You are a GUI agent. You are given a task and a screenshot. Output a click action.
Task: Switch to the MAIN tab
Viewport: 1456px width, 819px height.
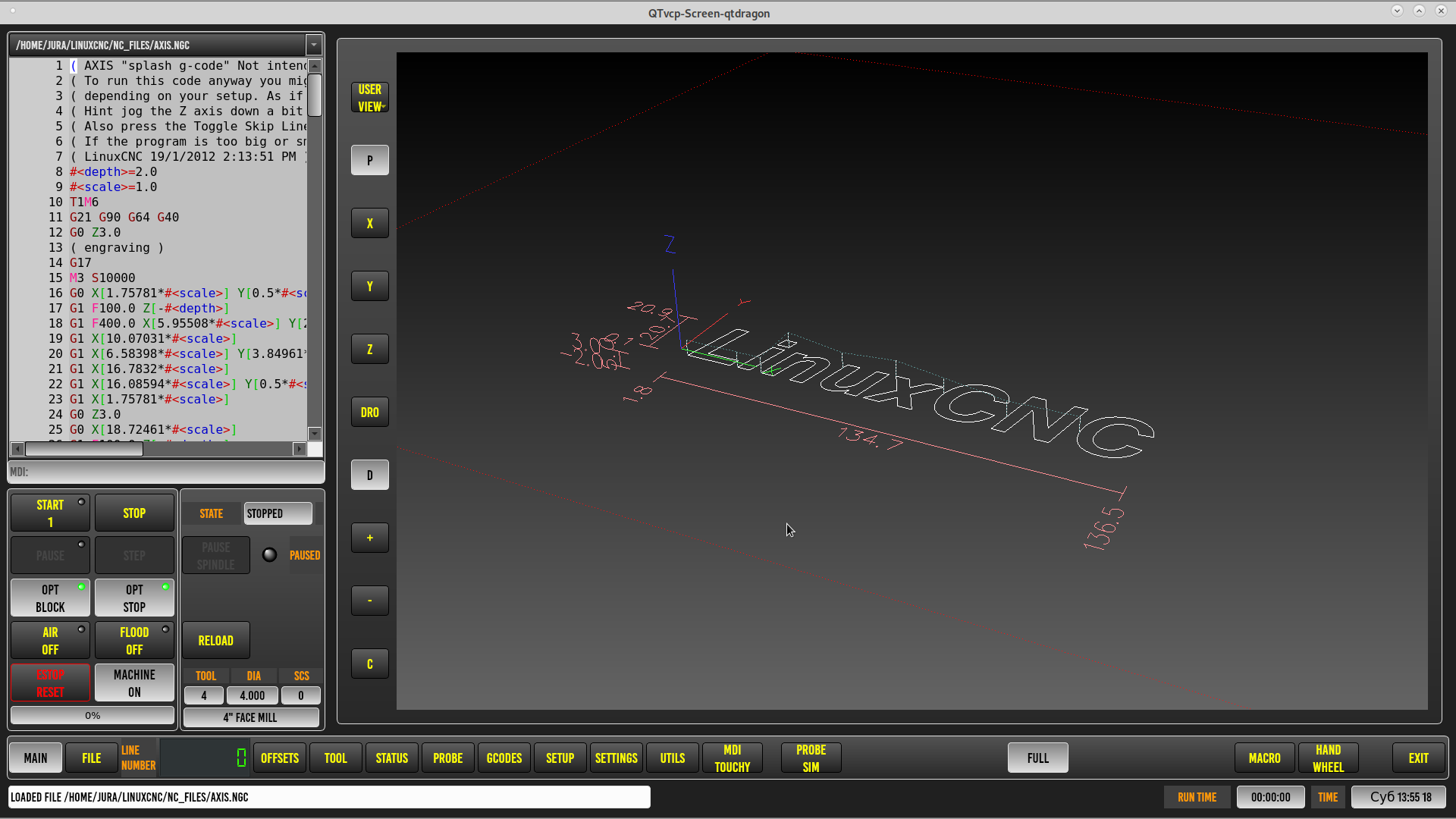tap(36, 758)
